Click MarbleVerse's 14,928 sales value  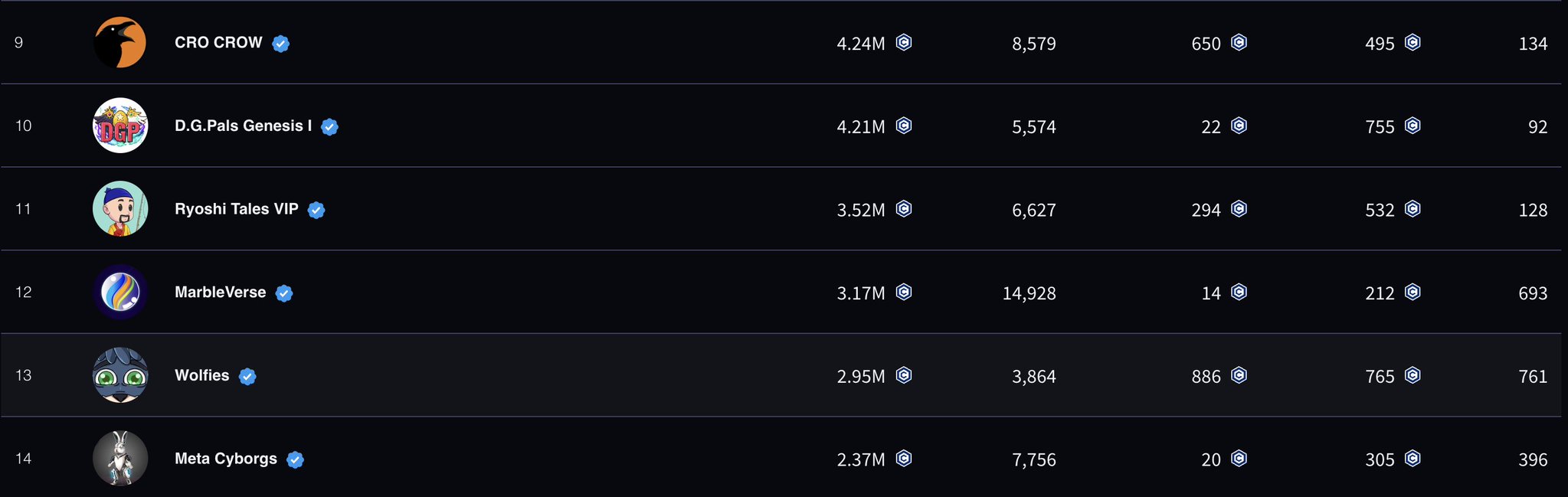coord(1029,293)
